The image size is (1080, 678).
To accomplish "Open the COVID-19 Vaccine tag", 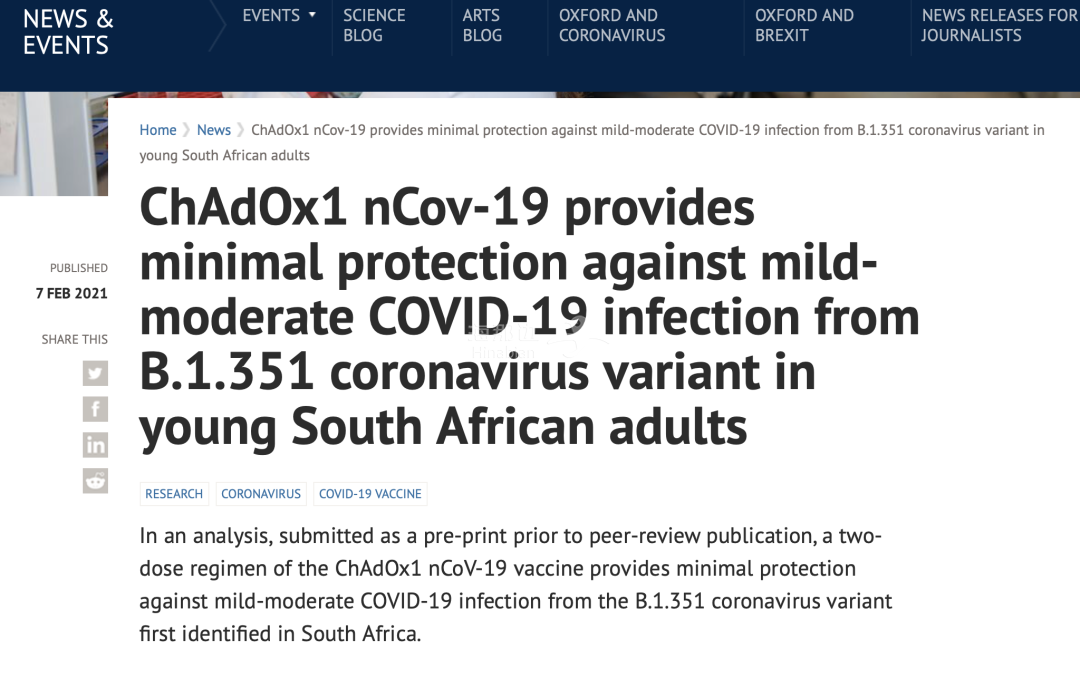I will [x=370, y=494].
